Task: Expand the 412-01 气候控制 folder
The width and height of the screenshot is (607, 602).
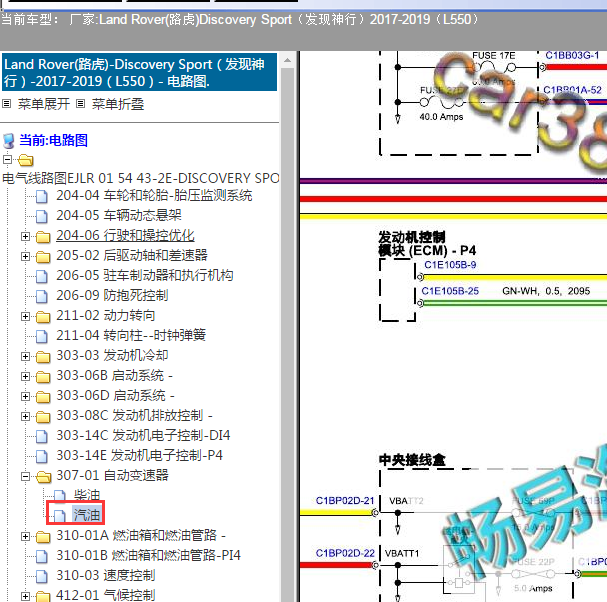Action: point(25,596)
